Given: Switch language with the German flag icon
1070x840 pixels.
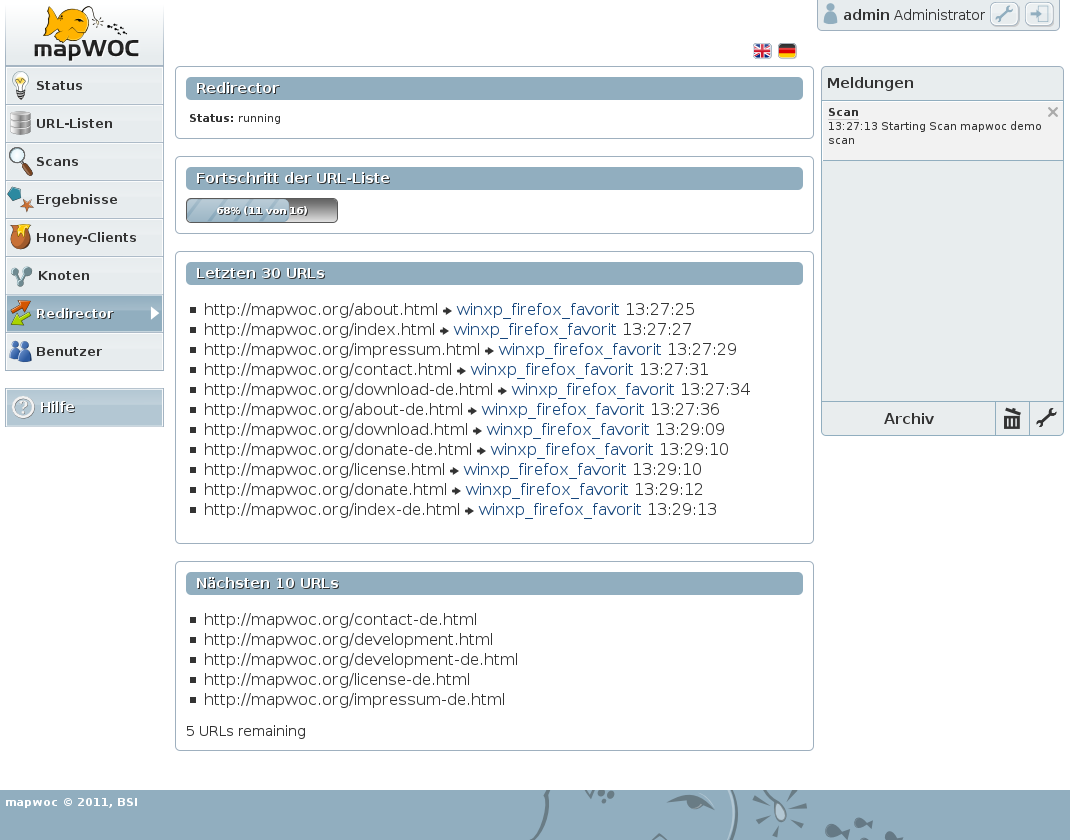Looking at the screenshot, I should coord(787,51).
